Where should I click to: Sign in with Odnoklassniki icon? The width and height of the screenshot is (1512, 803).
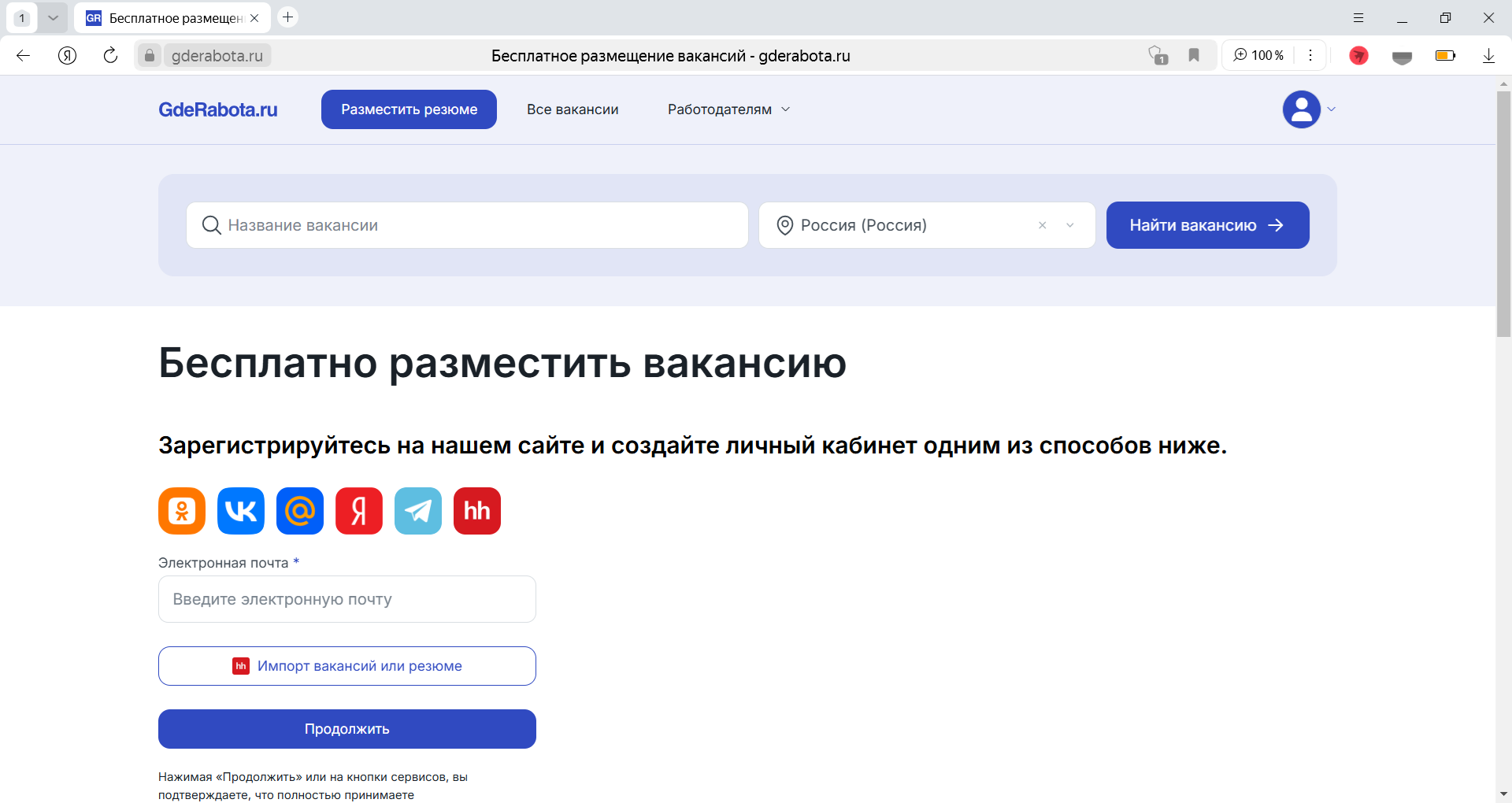[182, 511]
